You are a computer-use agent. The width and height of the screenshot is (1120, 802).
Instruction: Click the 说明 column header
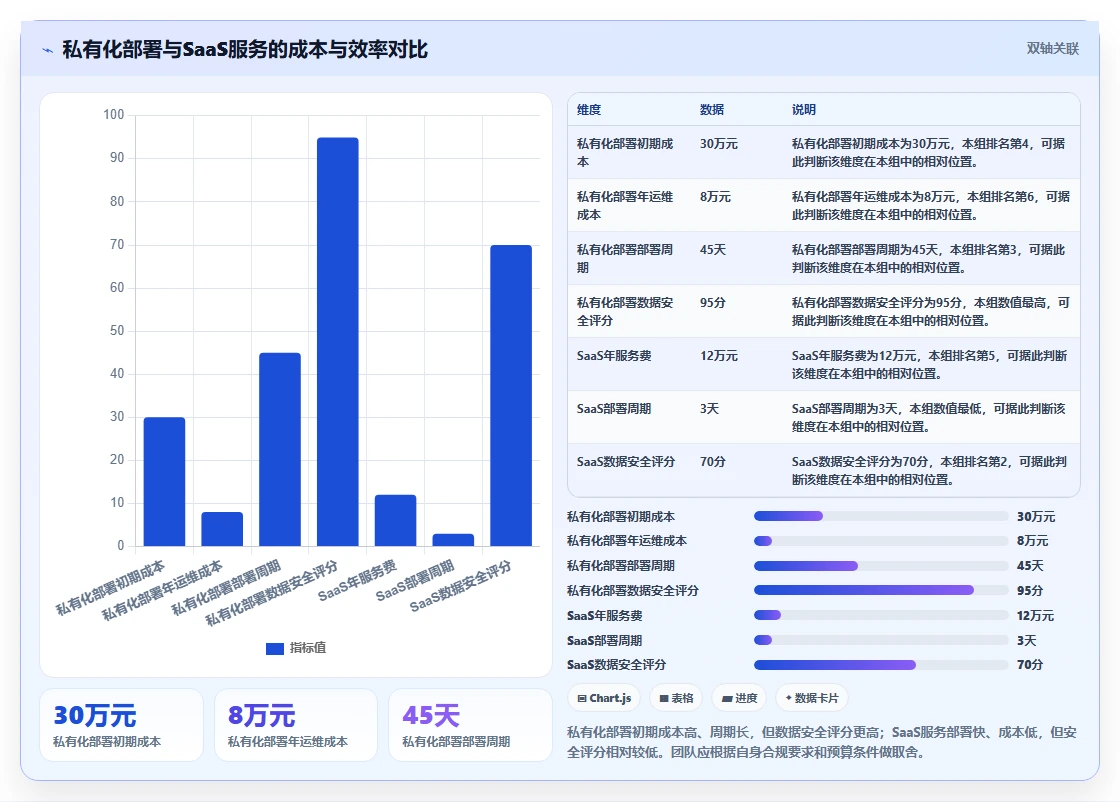pos(804,110)
